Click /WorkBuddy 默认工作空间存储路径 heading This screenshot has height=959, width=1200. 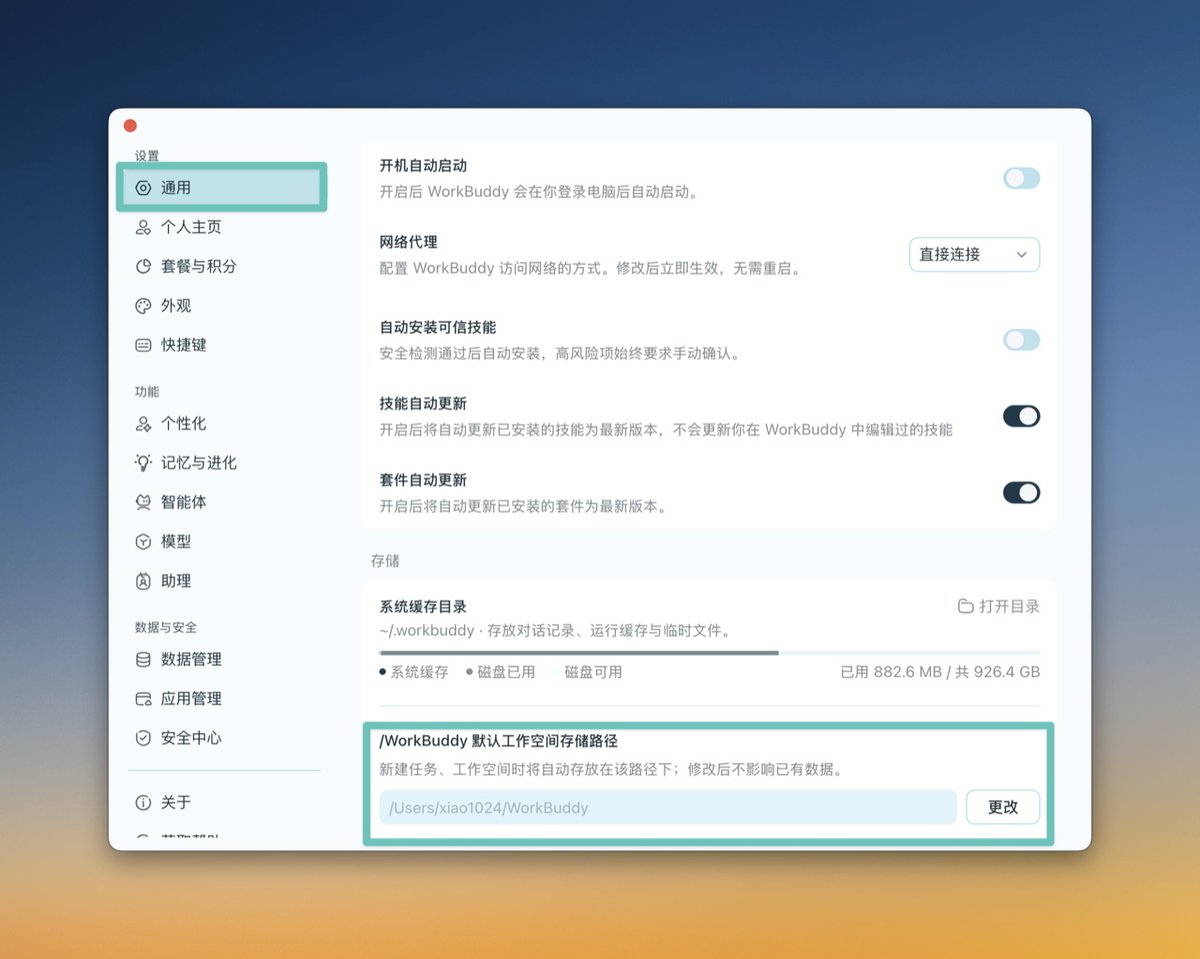point(499,741)
